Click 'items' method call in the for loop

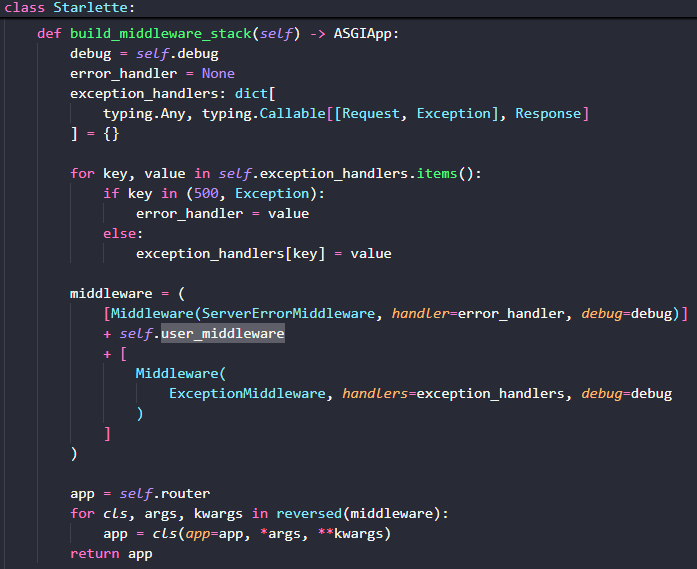(437, 173)
